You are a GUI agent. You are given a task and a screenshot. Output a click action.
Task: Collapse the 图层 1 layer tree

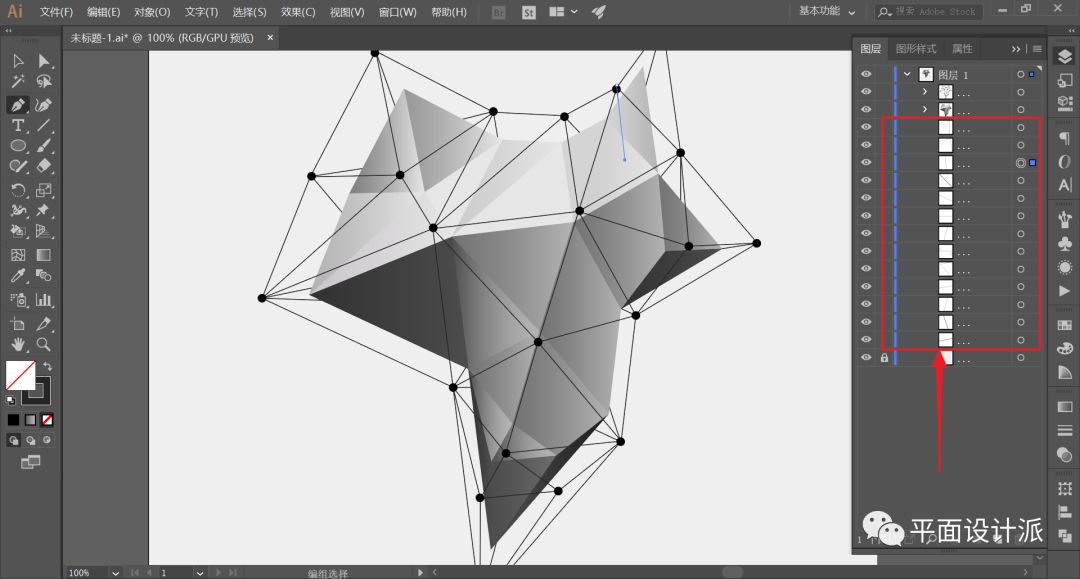point(907,74)
